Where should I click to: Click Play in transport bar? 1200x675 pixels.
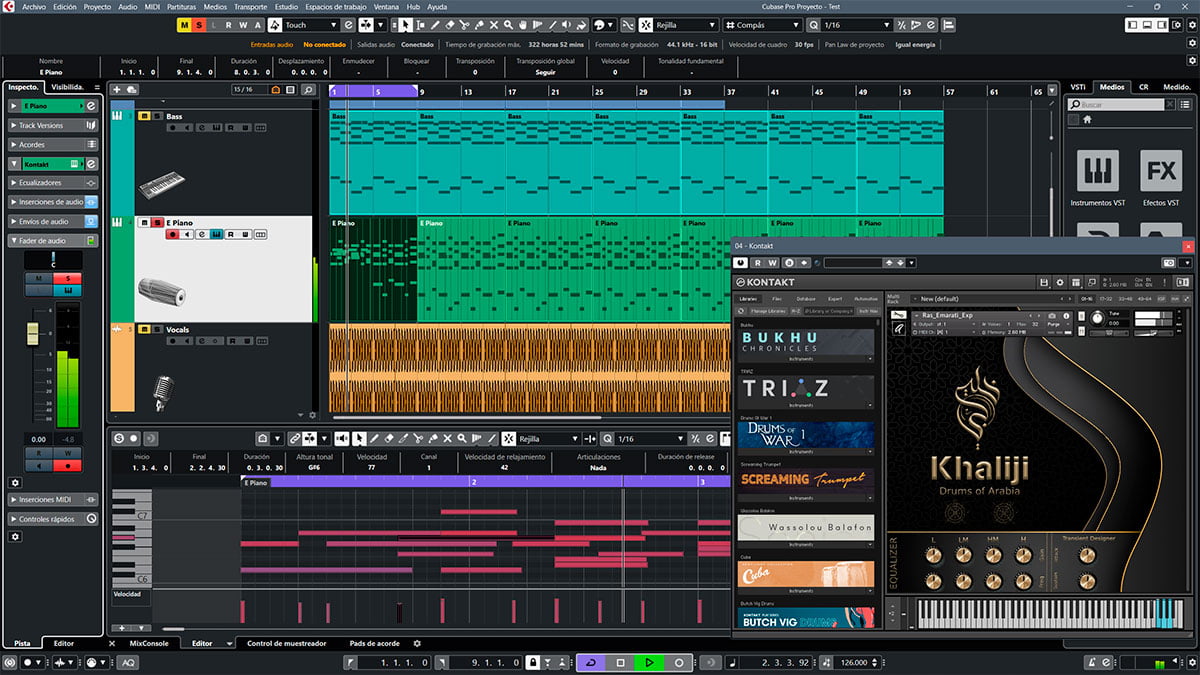pos(649,662)
